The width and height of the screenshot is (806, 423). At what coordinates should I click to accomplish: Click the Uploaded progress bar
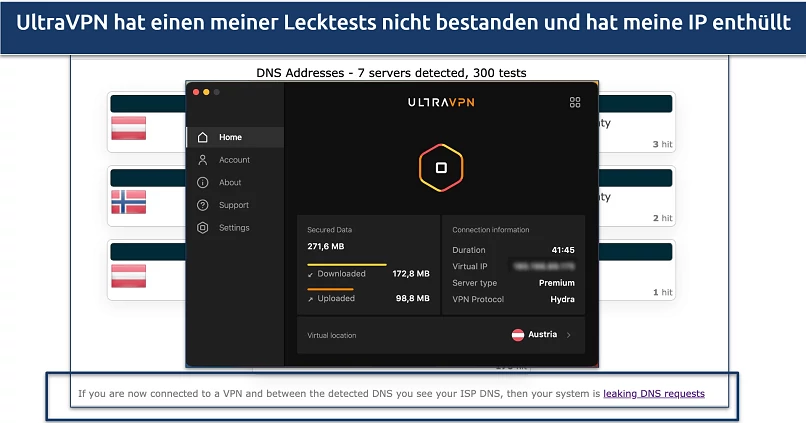[330, 289]
